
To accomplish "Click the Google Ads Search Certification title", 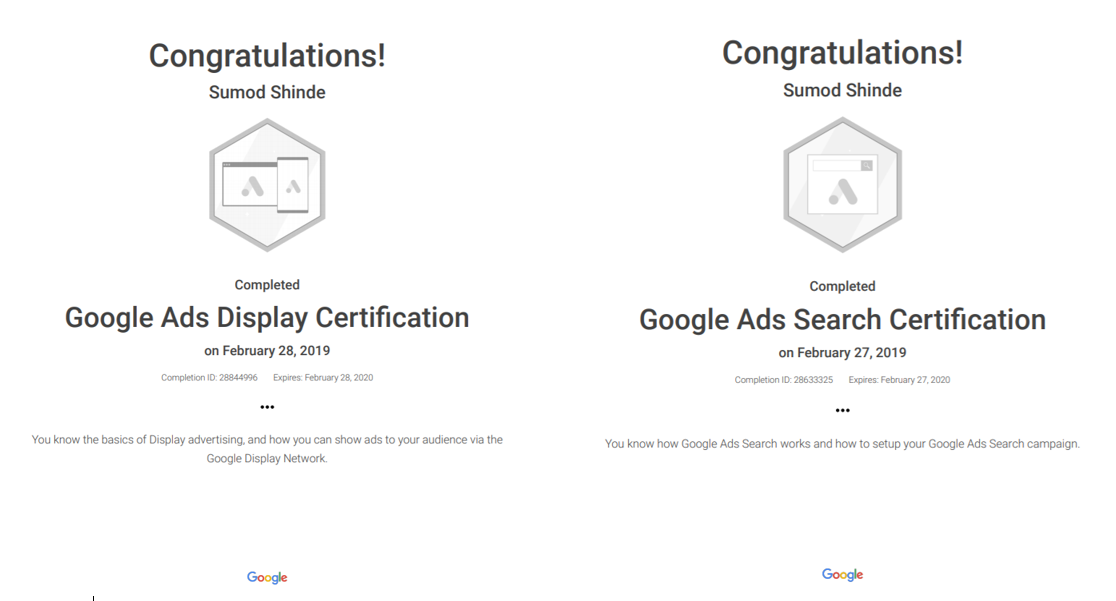I will coord(843,320).
